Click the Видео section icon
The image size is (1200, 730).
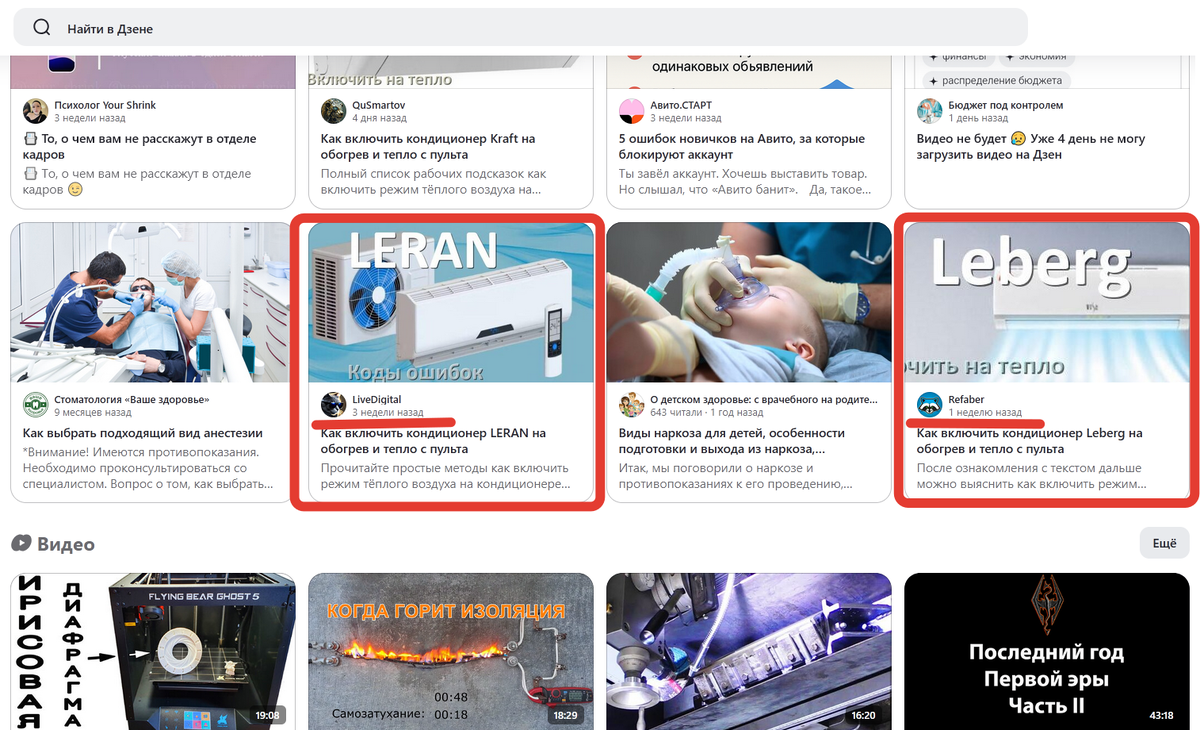point(21,544)
